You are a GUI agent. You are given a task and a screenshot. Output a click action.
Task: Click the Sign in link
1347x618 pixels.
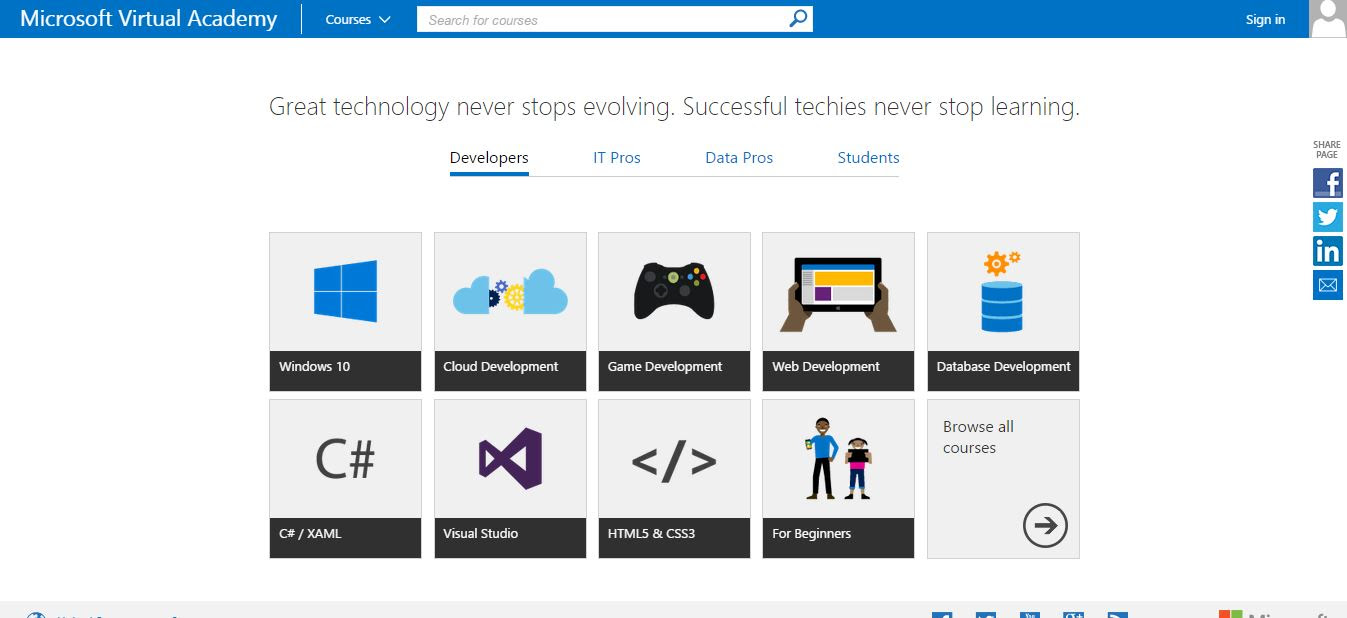point(1265,18)
